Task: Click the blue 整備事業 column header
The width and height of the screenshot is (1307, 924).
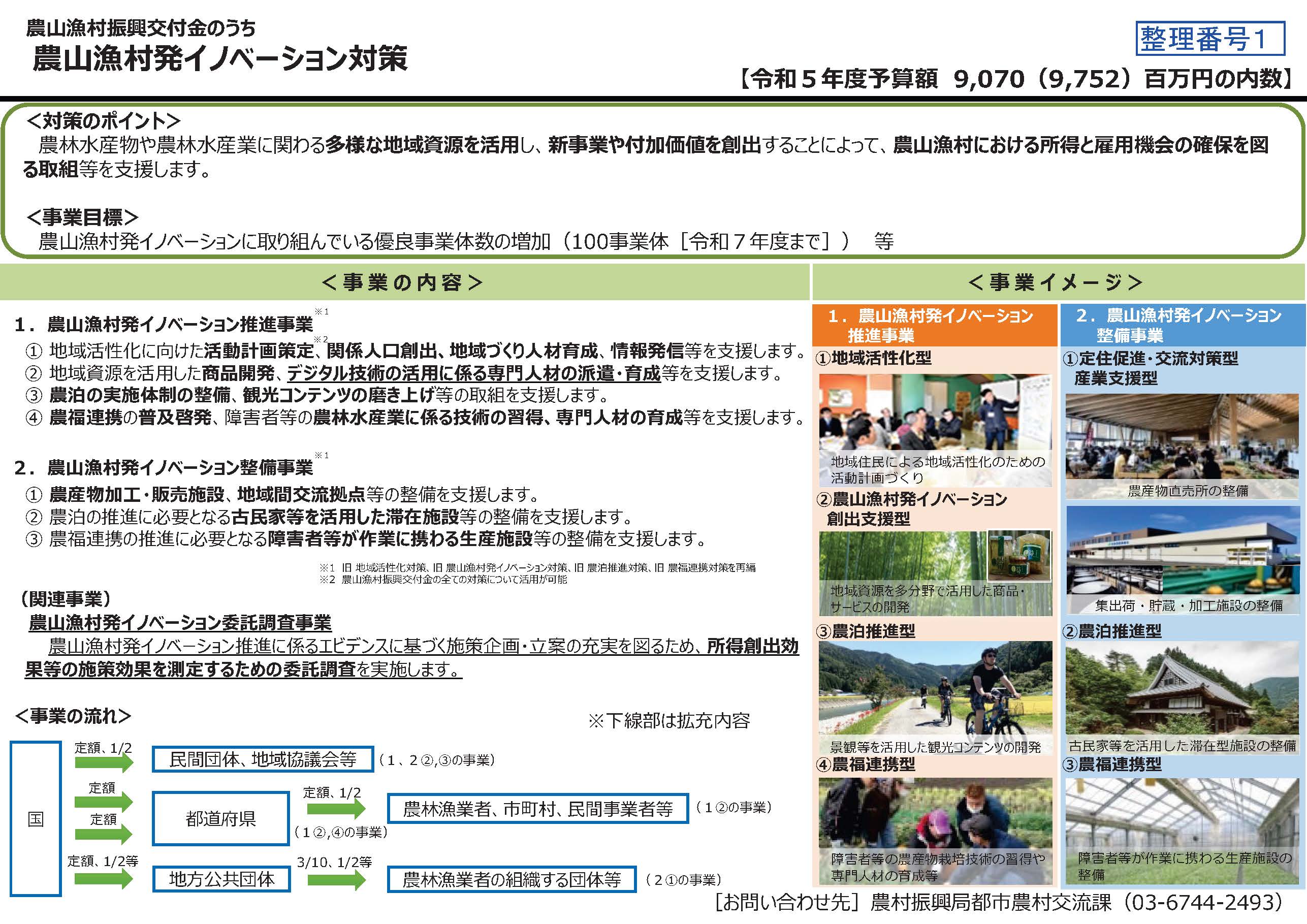Action: [1183, 325]
